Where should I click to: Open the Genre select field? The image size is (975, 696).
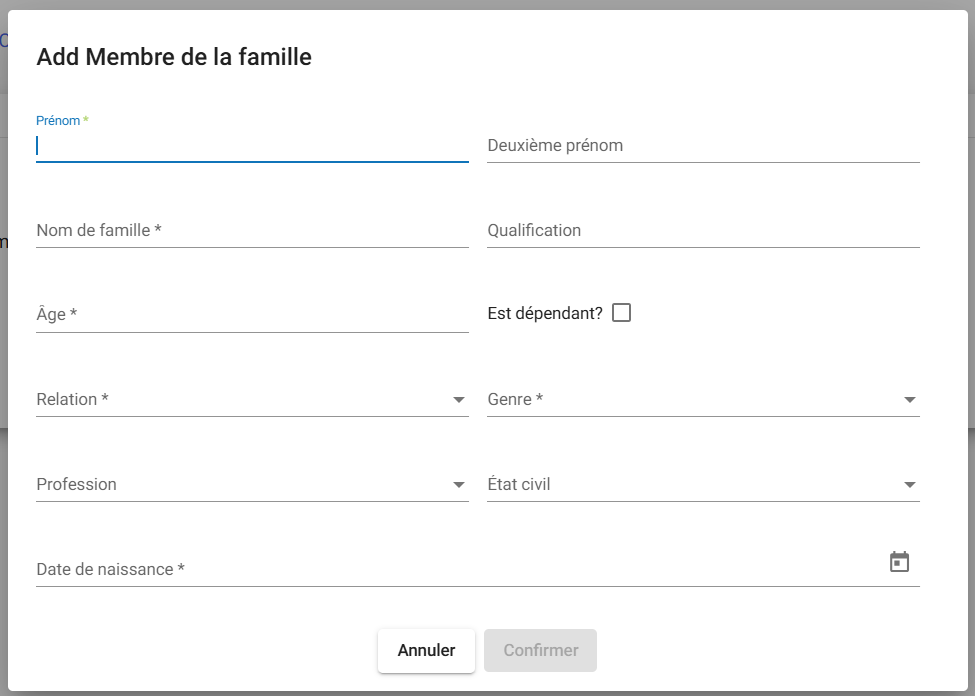(690, 400)
